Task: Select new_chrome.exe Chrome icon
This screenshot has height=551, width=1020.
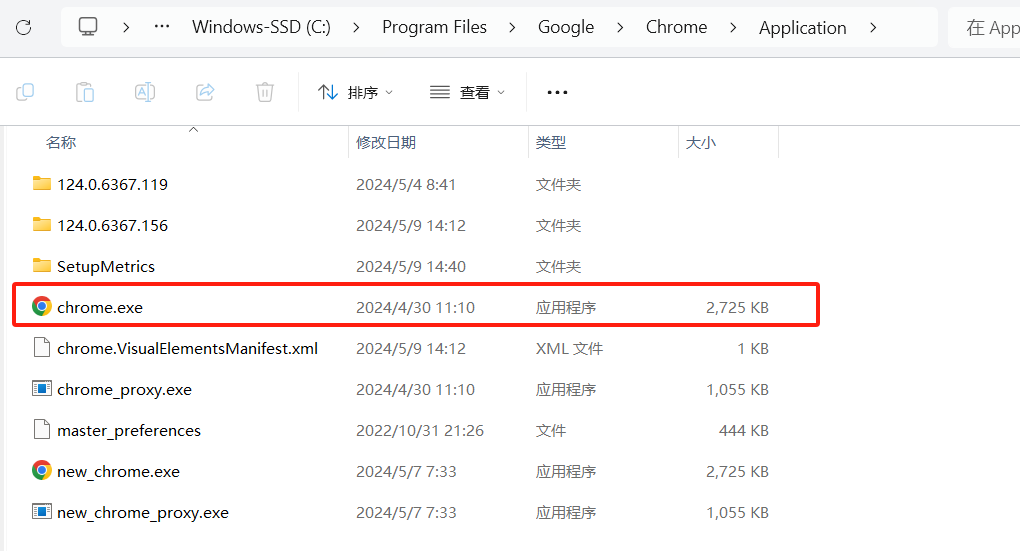Action: tap(42, 470)
